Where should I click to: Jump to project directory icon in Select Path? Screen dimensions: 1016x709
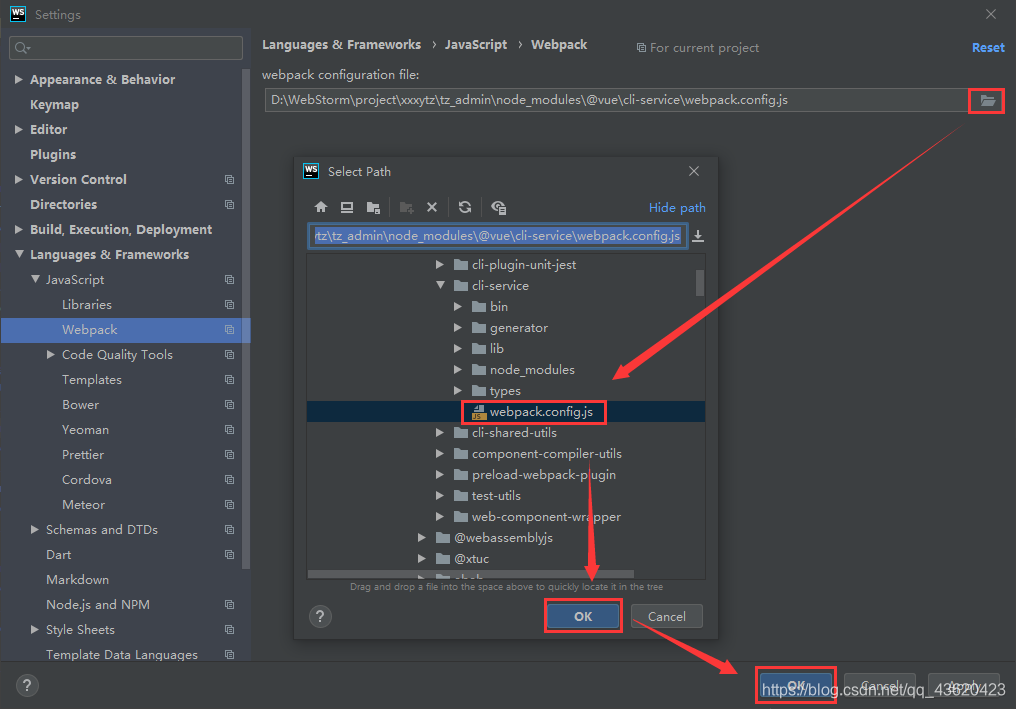click(x=373, y=207)
